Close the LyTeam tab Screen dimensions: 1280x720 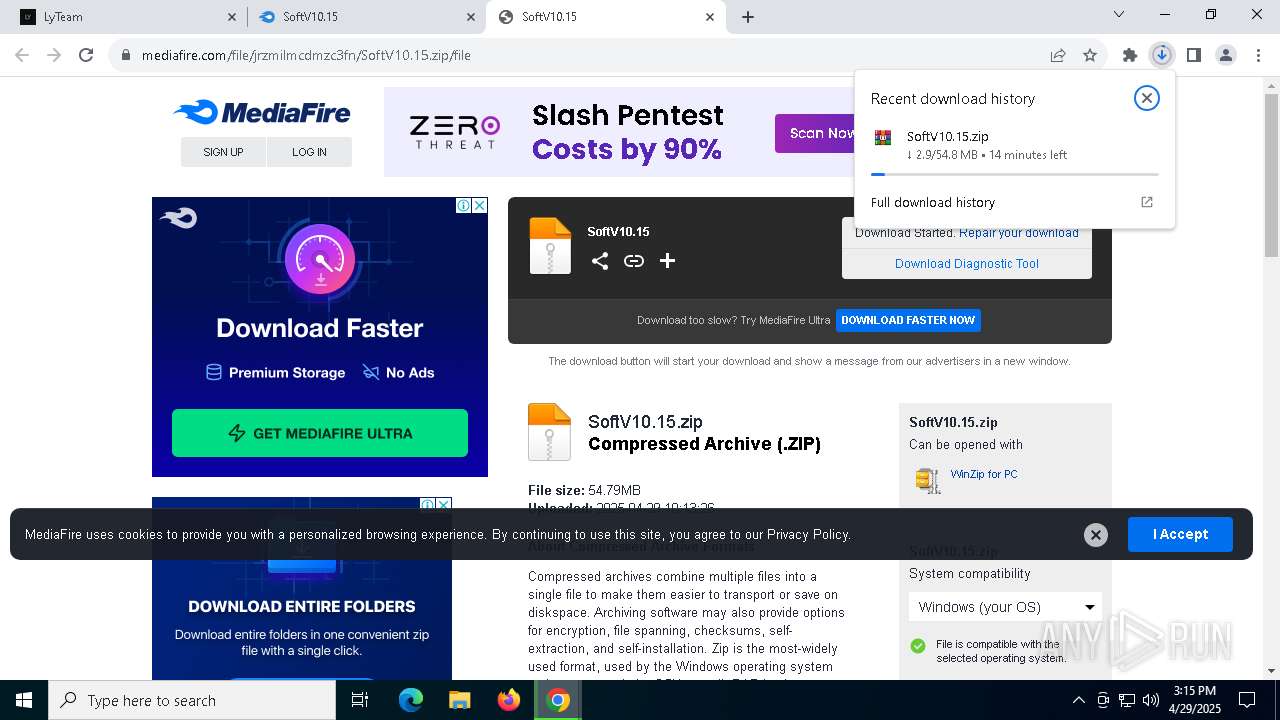(x=231, y=17)
